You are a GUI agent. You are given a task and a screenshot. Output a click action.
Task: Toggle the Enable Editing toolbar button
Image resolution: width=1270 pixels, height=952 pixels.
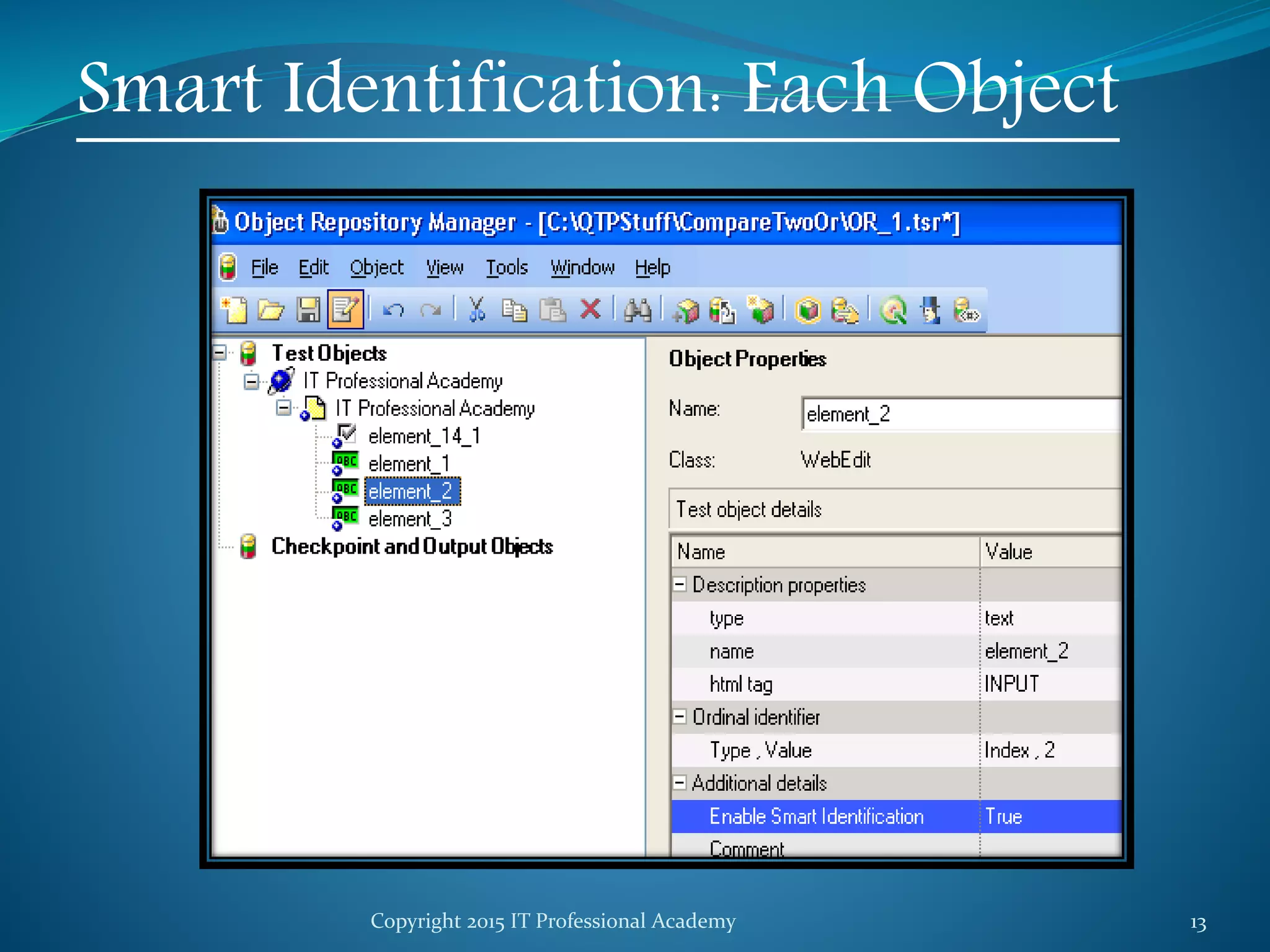[x=345, y=309]
